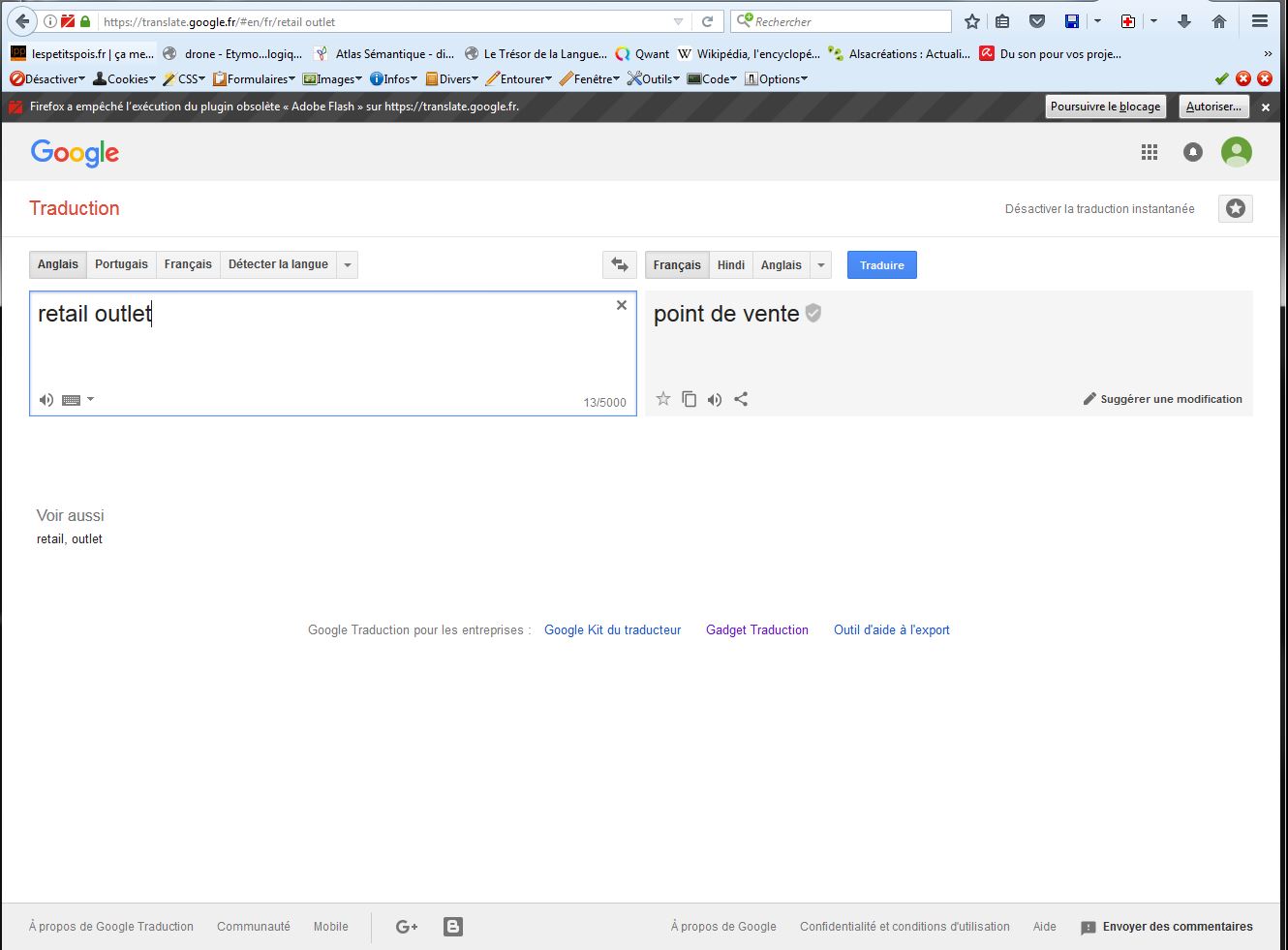The width and height of the screenshot is (1288, 950).
Task: Select Portugais as source language
Action: click(121, 264)
